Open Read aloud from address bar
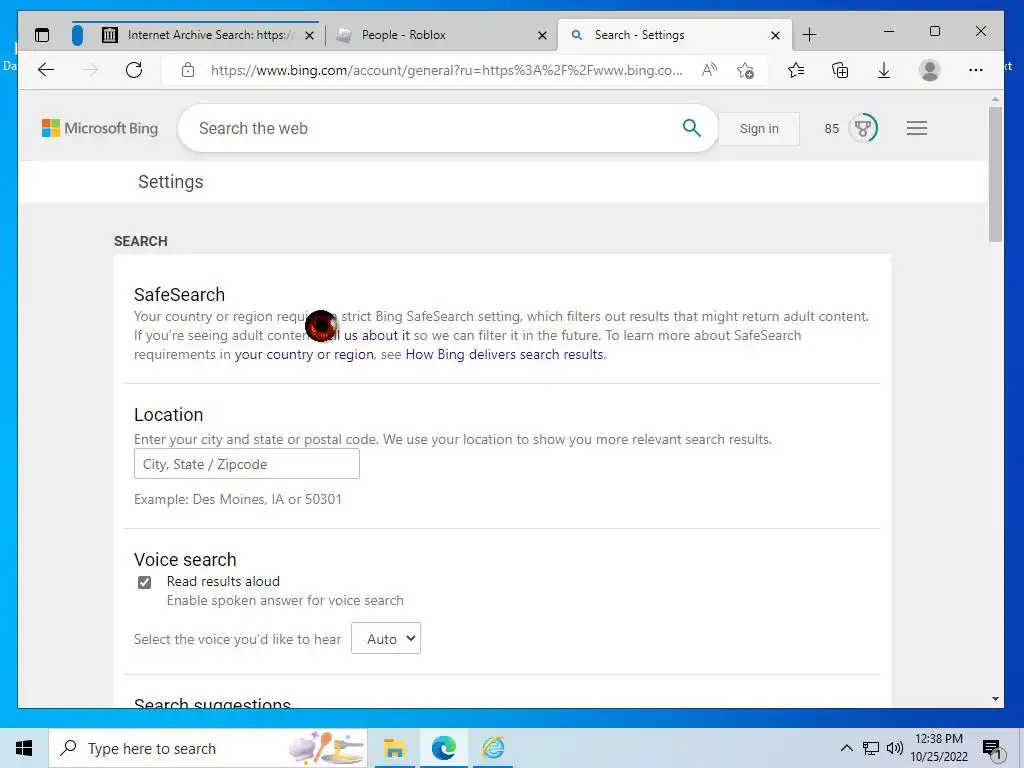Screen dimensions: 1024x768 (709, 70)
